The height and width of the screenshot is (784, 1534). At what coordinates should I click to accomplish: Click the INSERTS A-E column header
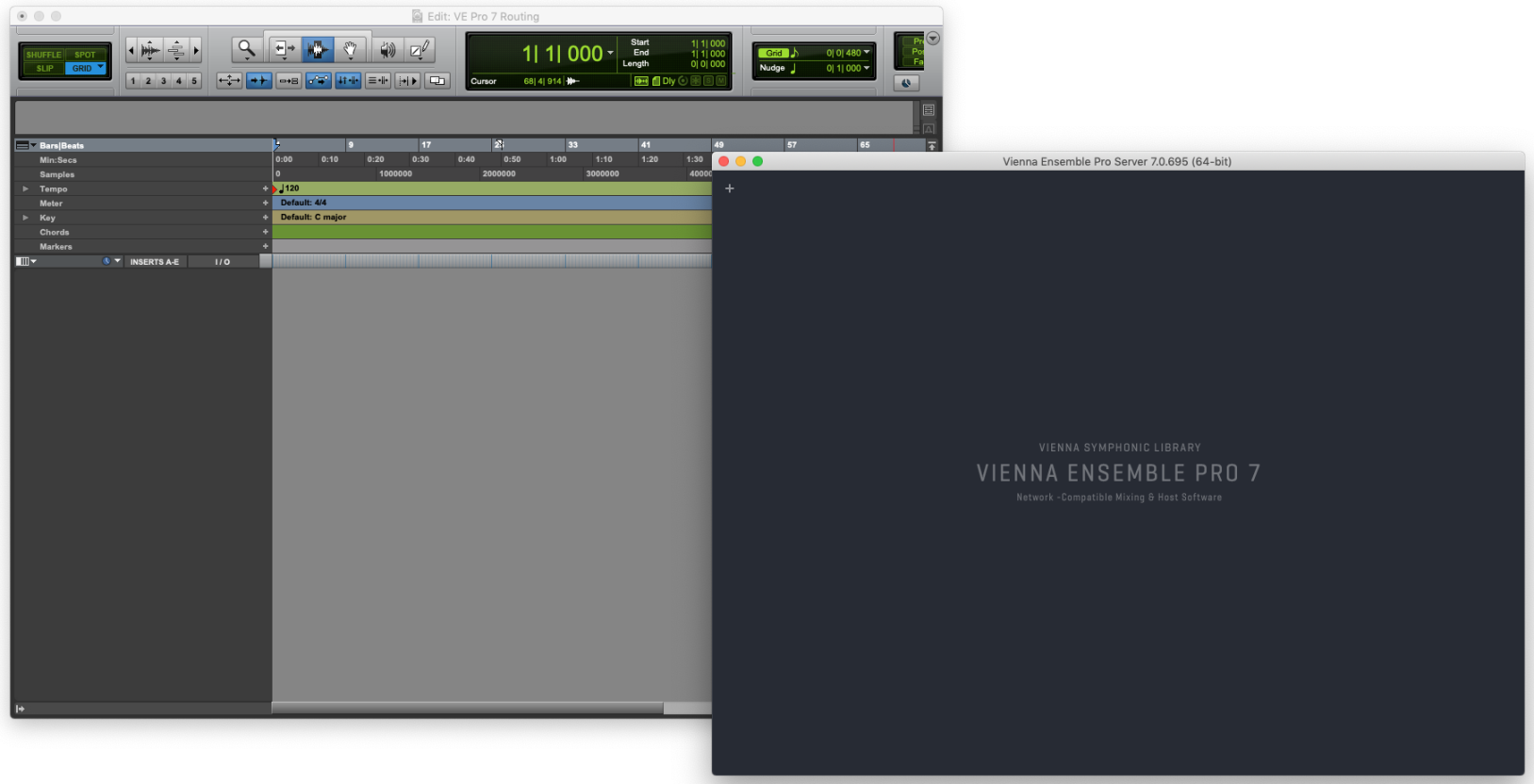(x=155, y=262)
